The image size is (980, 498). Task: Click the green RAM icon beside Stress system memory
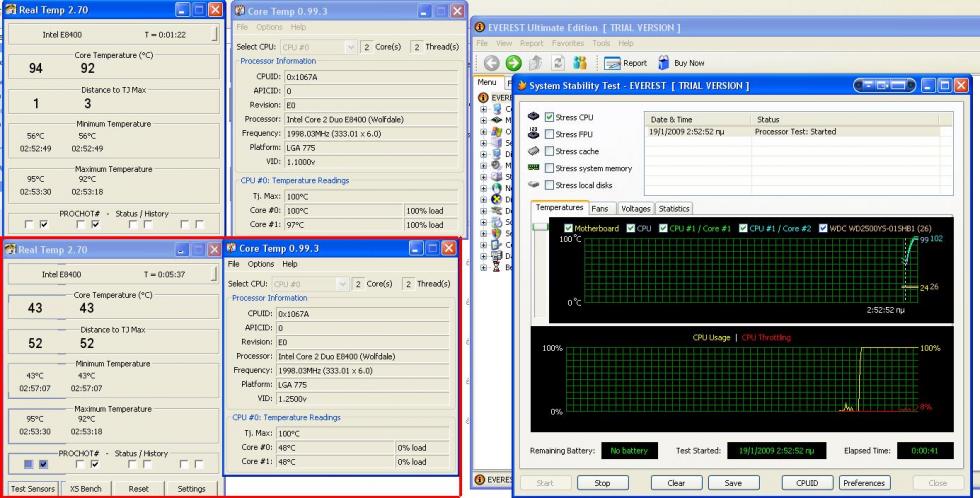click(x=533, y=167)
